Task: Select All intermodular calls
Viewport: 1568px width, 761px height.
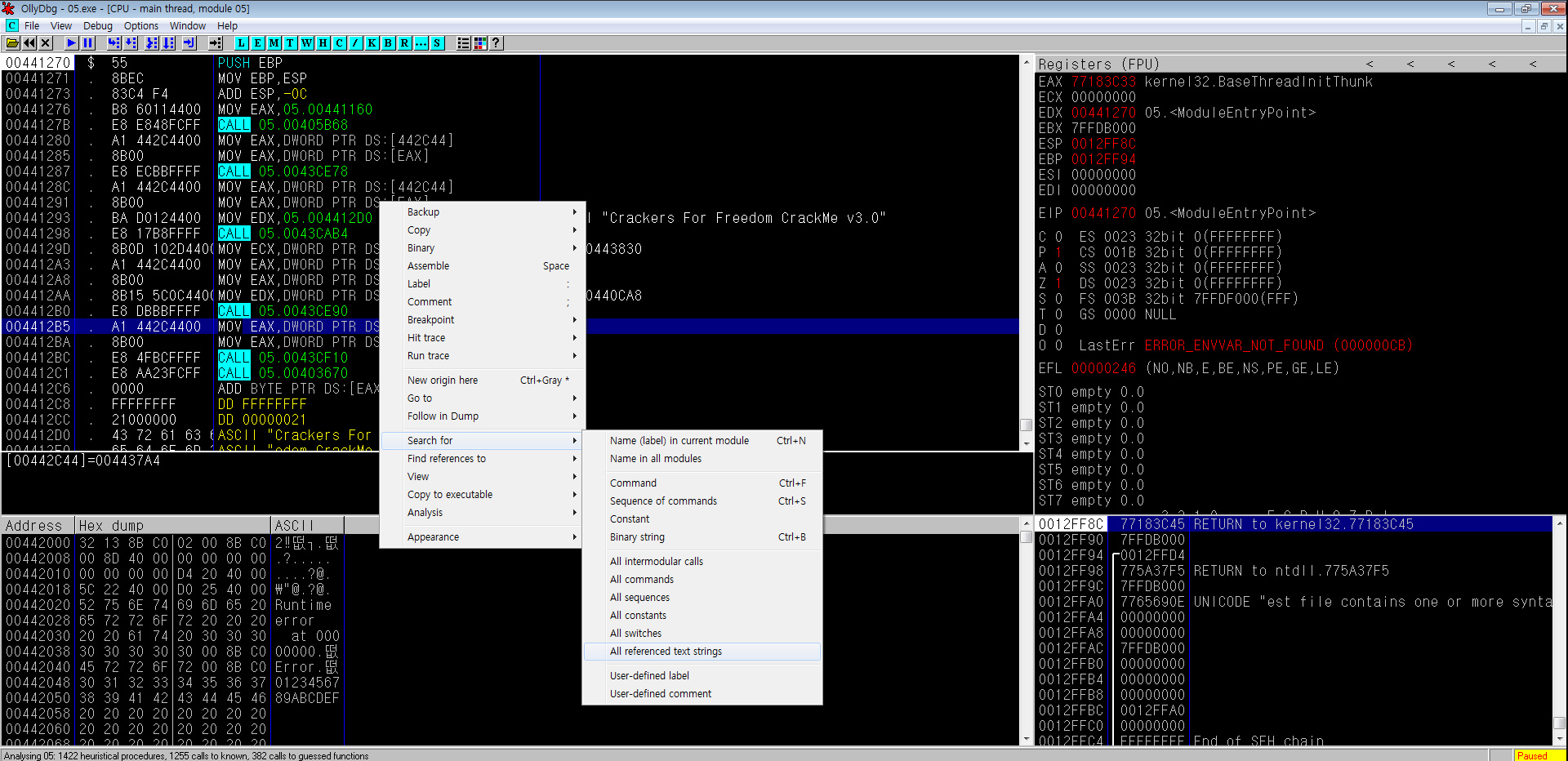Action: pyautogui.click(x=702, y=562)
